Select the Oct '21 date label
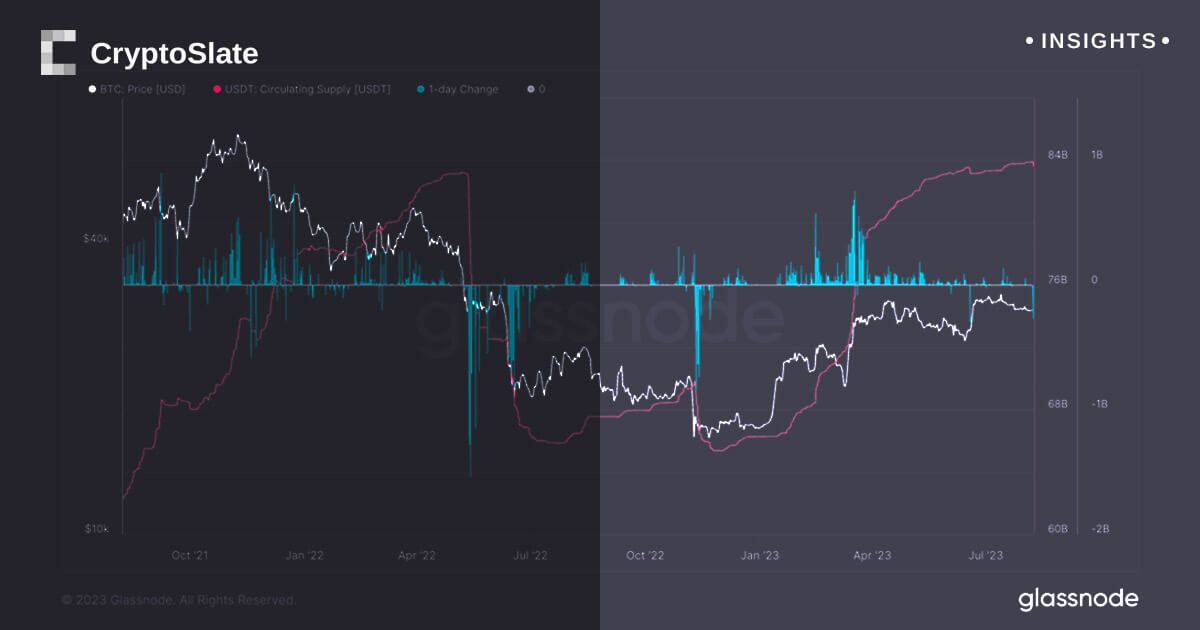 190,555
